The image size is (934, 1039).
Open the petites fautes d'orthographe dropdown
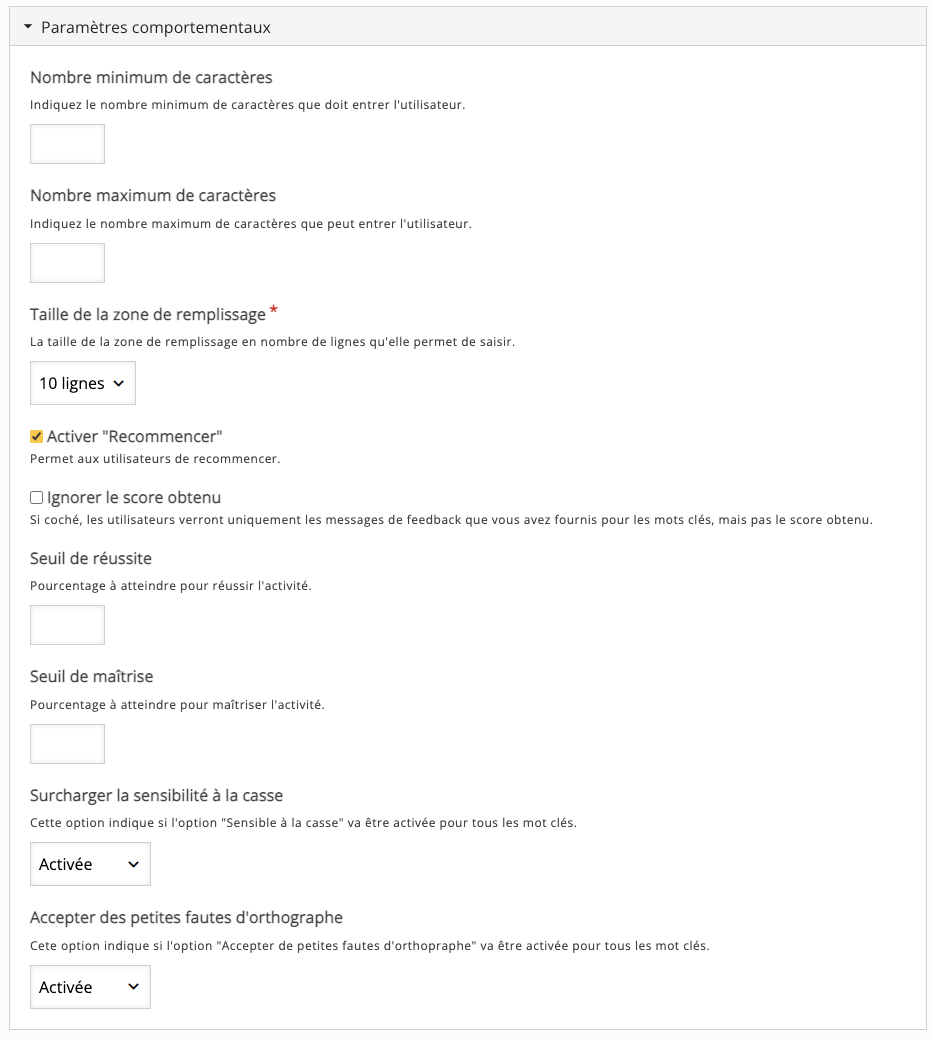pyautogui.click(x=90, y=987)
